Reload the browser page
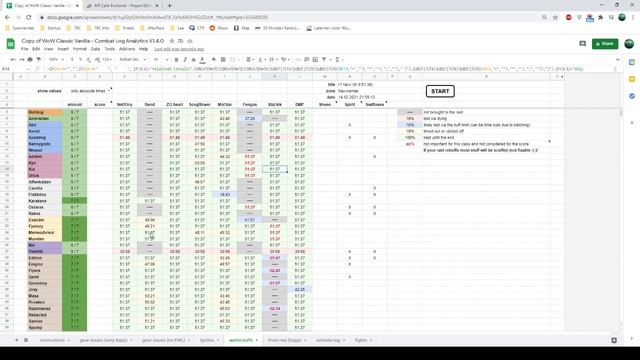 pos(29,18)
